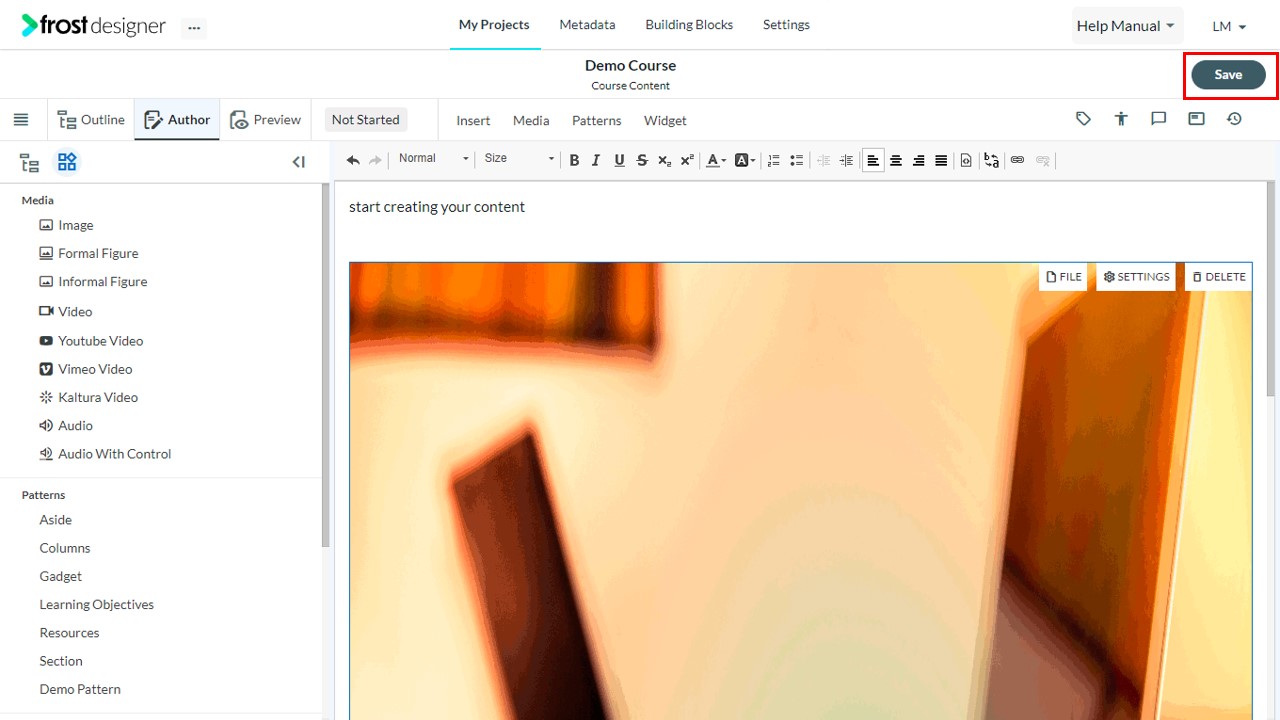Switch to My Projects tab

coord(494,25)
